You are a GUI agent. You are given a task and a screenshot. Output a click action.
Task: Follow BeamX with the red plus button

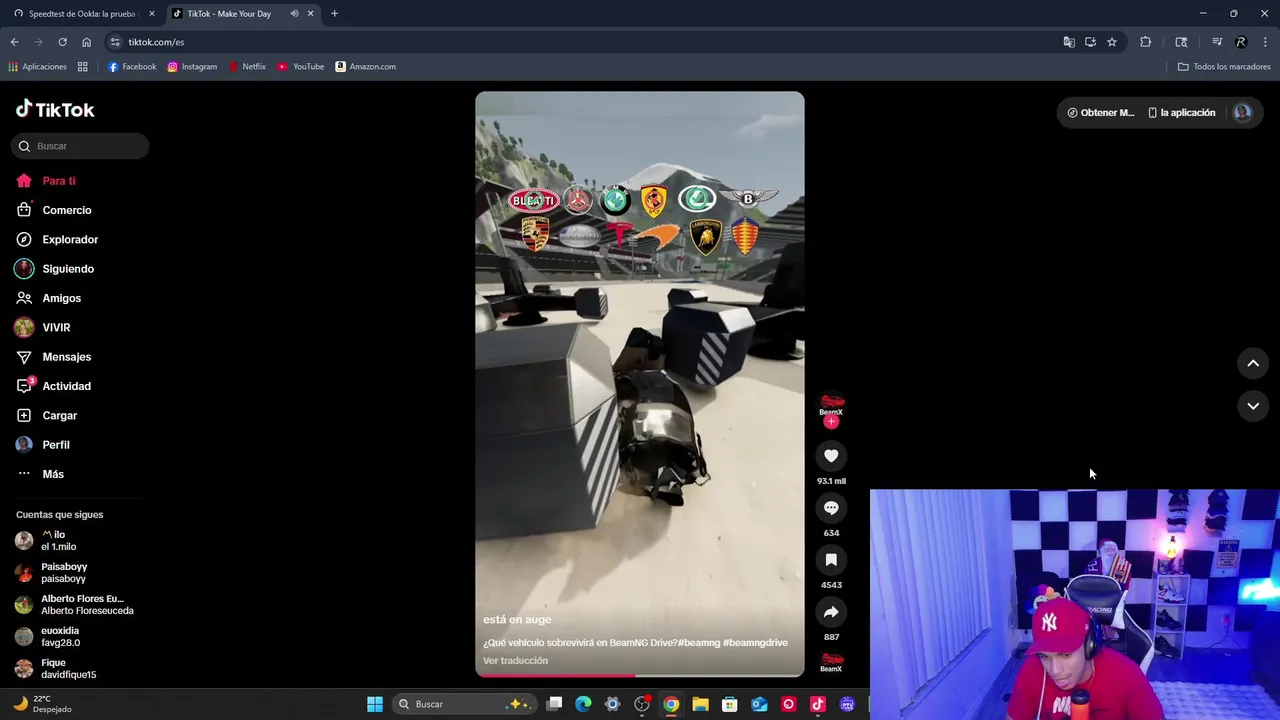[x=831, y=422]
